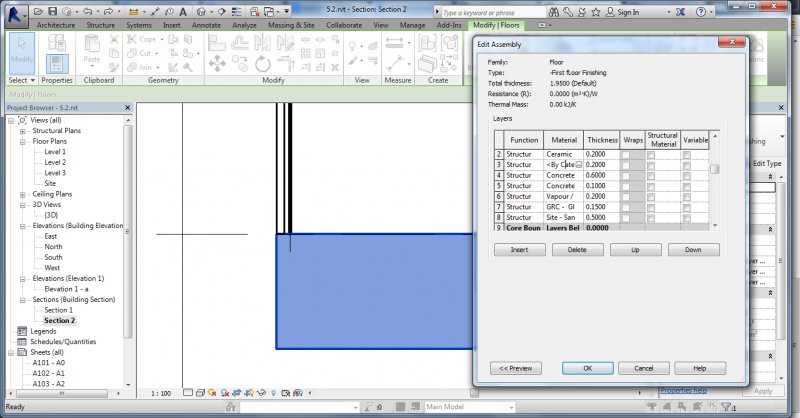
Task: Click material browse button in row 3
Action: click(x=579, y=165)
